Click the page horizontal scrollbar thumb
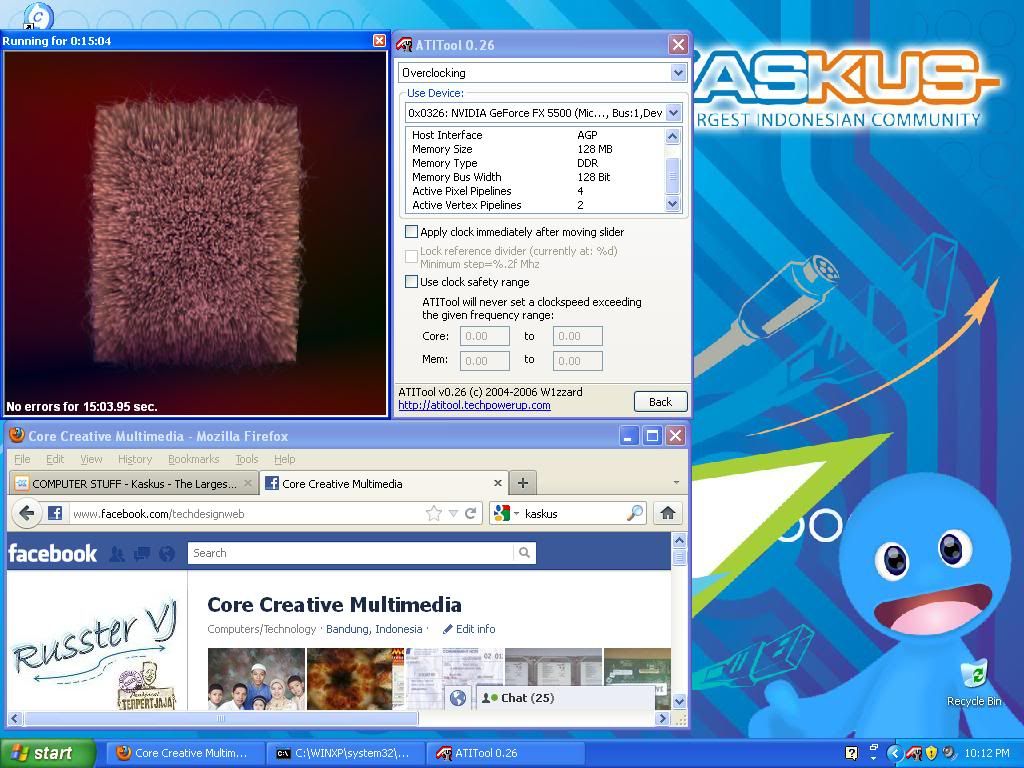The image size is (1024, 768). tap(221, 718)
